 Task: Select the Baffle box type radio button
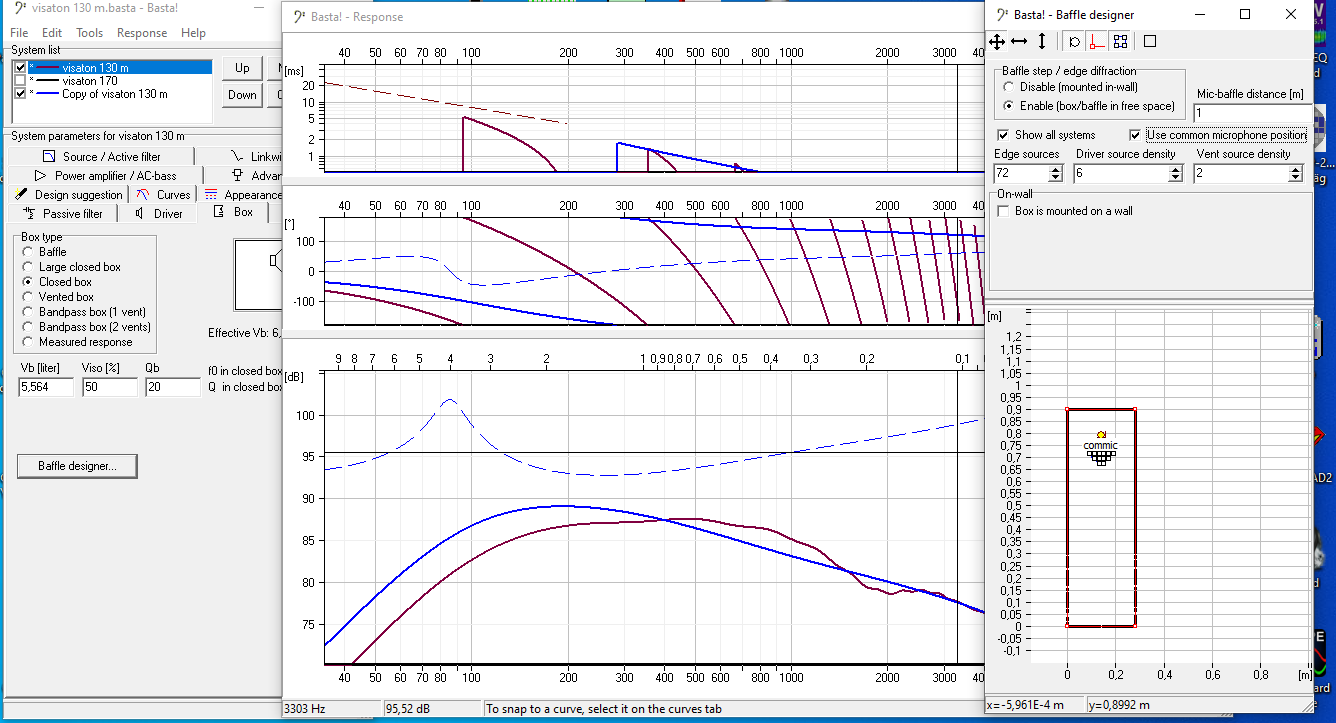(x=28, y=253)
